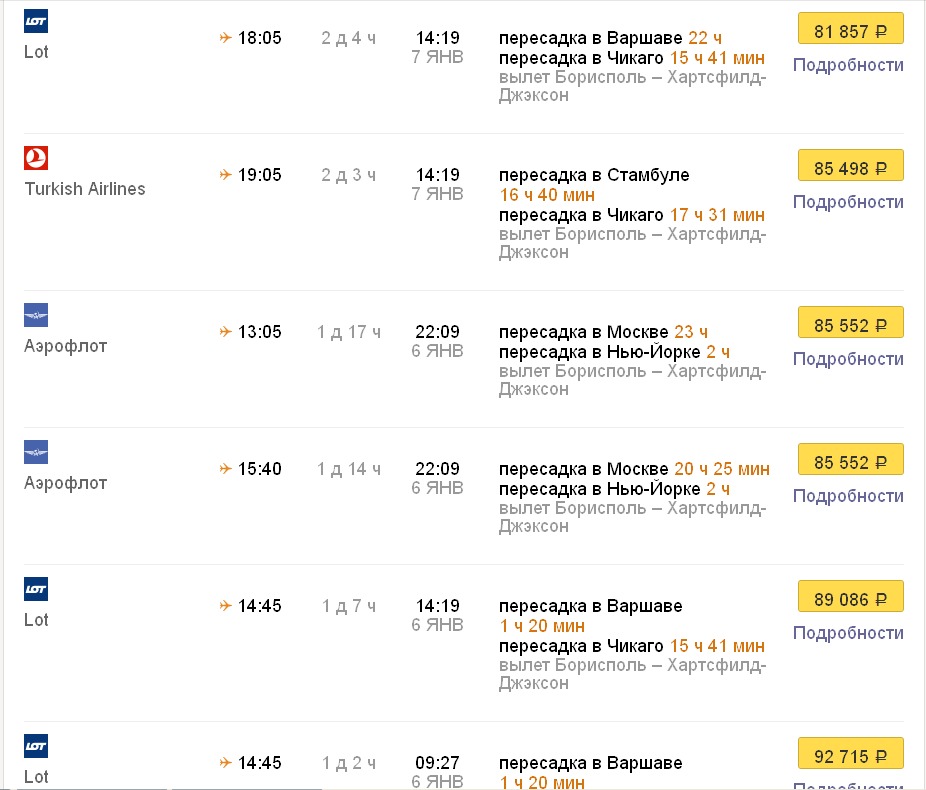Click the LOT logo for the 89 086 ₽ flight

[36, 589]
